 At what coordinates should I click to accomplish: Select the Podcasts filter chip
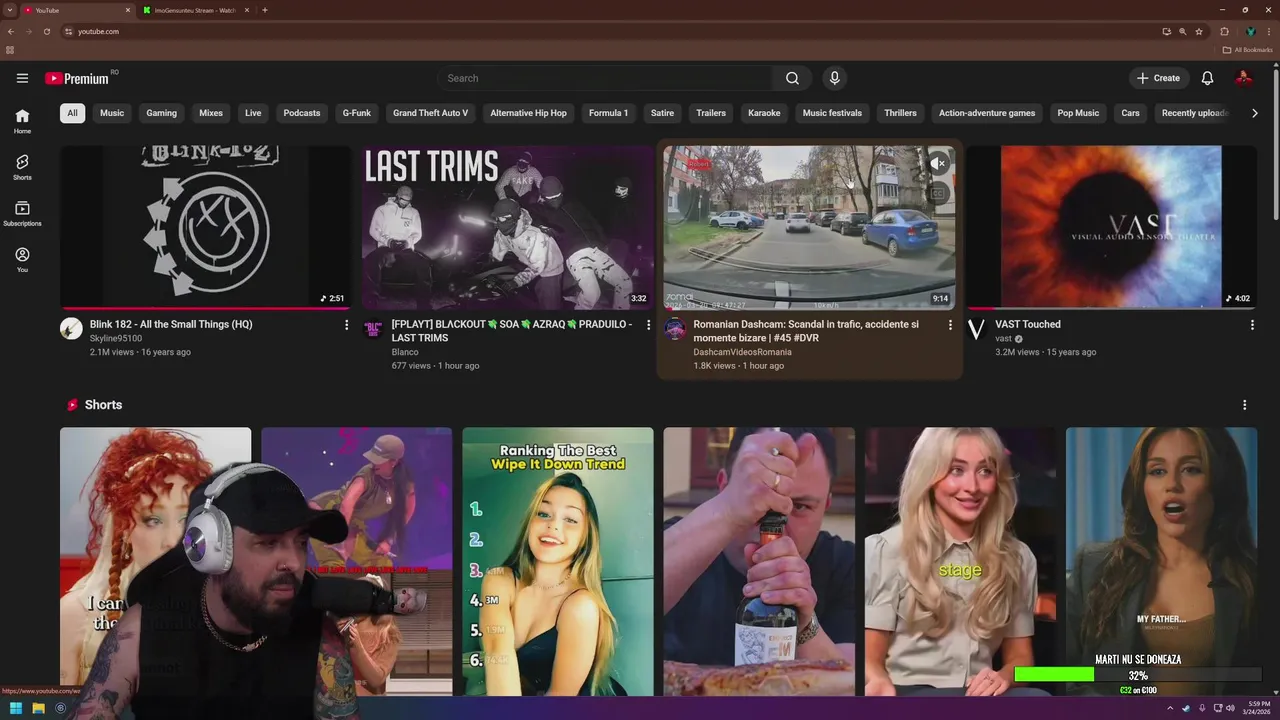pyautogui.click(x=302, y=113)
